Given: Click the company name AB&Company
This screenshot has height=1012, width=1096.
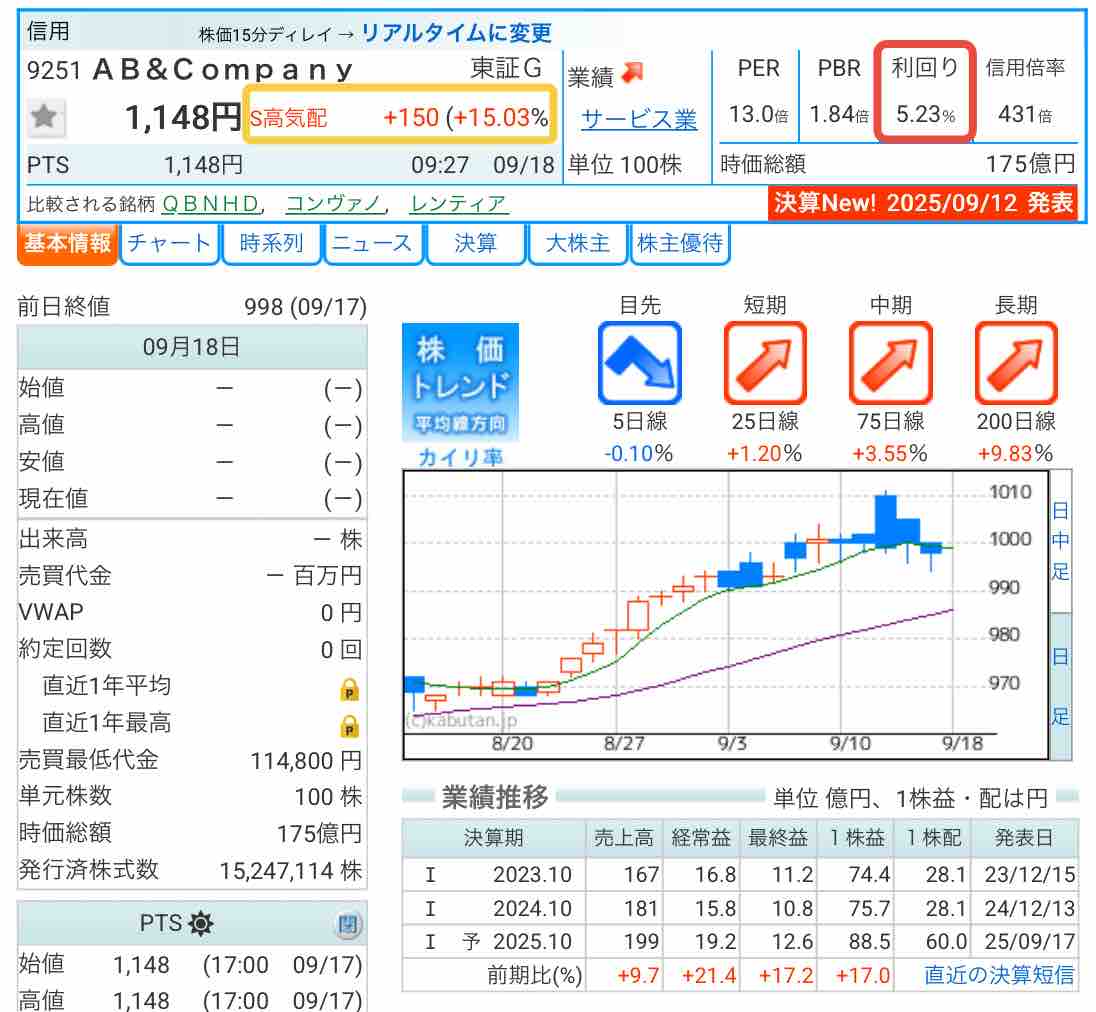Looking at the screenshot, I should pos(223,70).
